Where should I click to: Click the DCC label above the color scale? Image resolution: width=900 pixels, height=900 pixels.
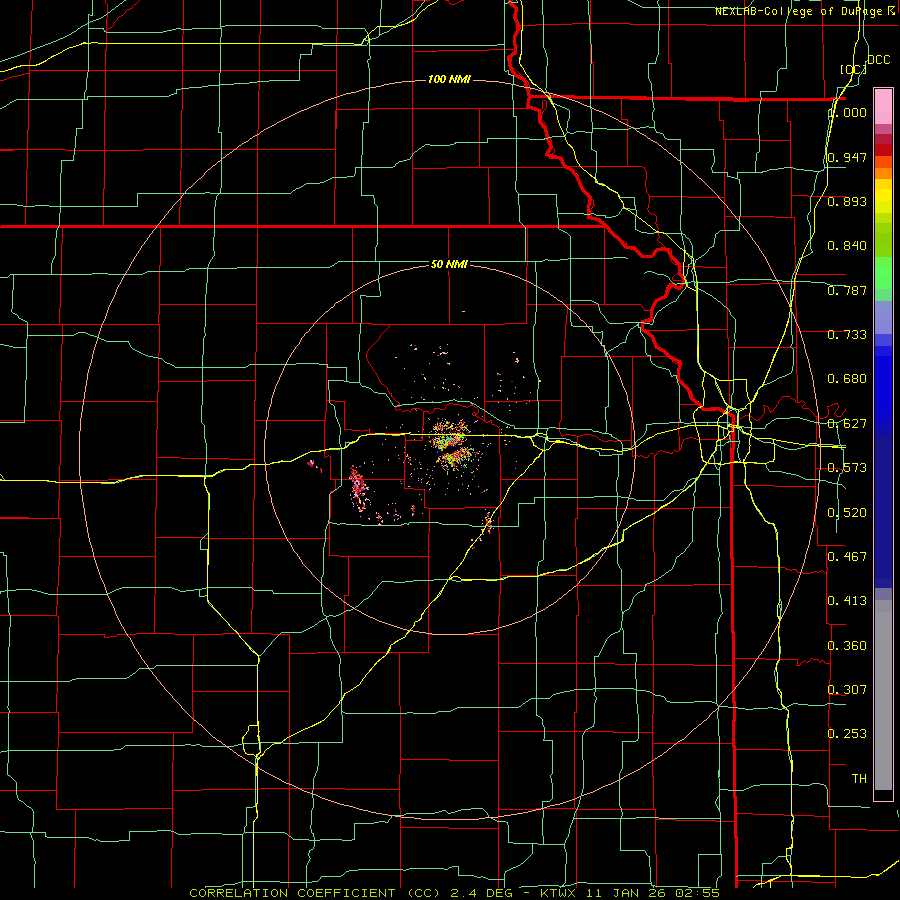[878, 60]
